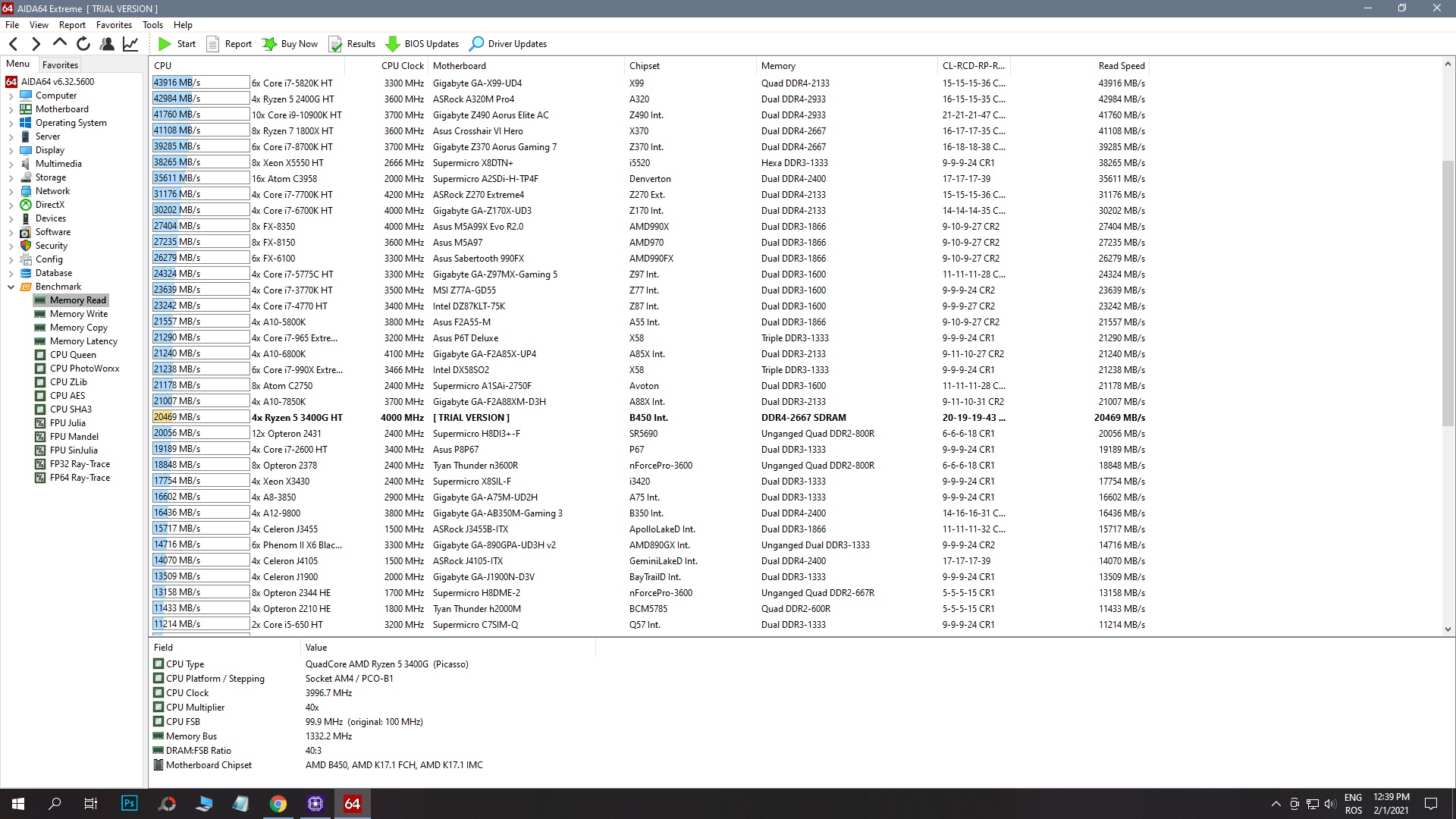Expand the Motherboard tree node
This screenshot has width=1456, height=819.
point(11,110)
